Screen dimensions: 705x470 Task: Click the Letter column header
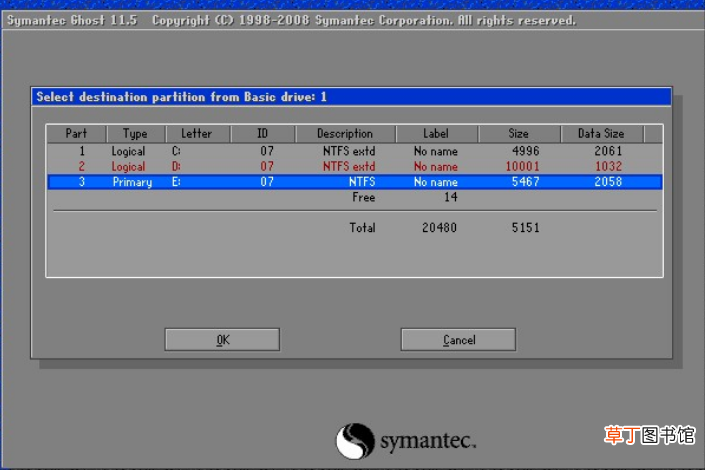(x=197, y=134)
